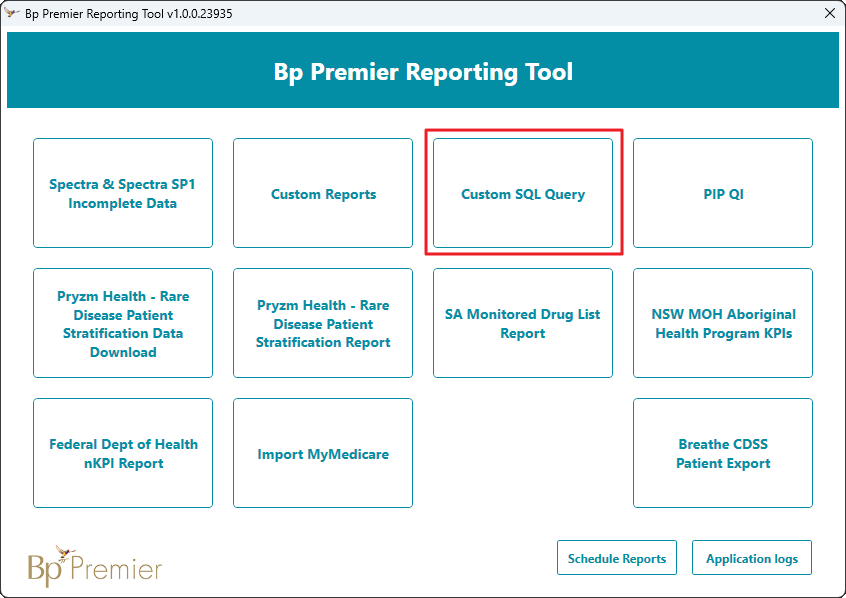The image size is (846, 598).
Task: Close the Bp Premier Reporting Tool window
Action: point(830,13)
